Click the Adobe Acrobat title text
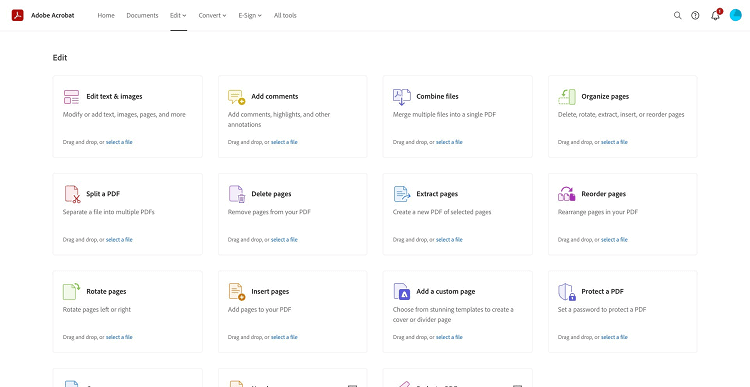The image size is (750, 387). pos(53,15)
